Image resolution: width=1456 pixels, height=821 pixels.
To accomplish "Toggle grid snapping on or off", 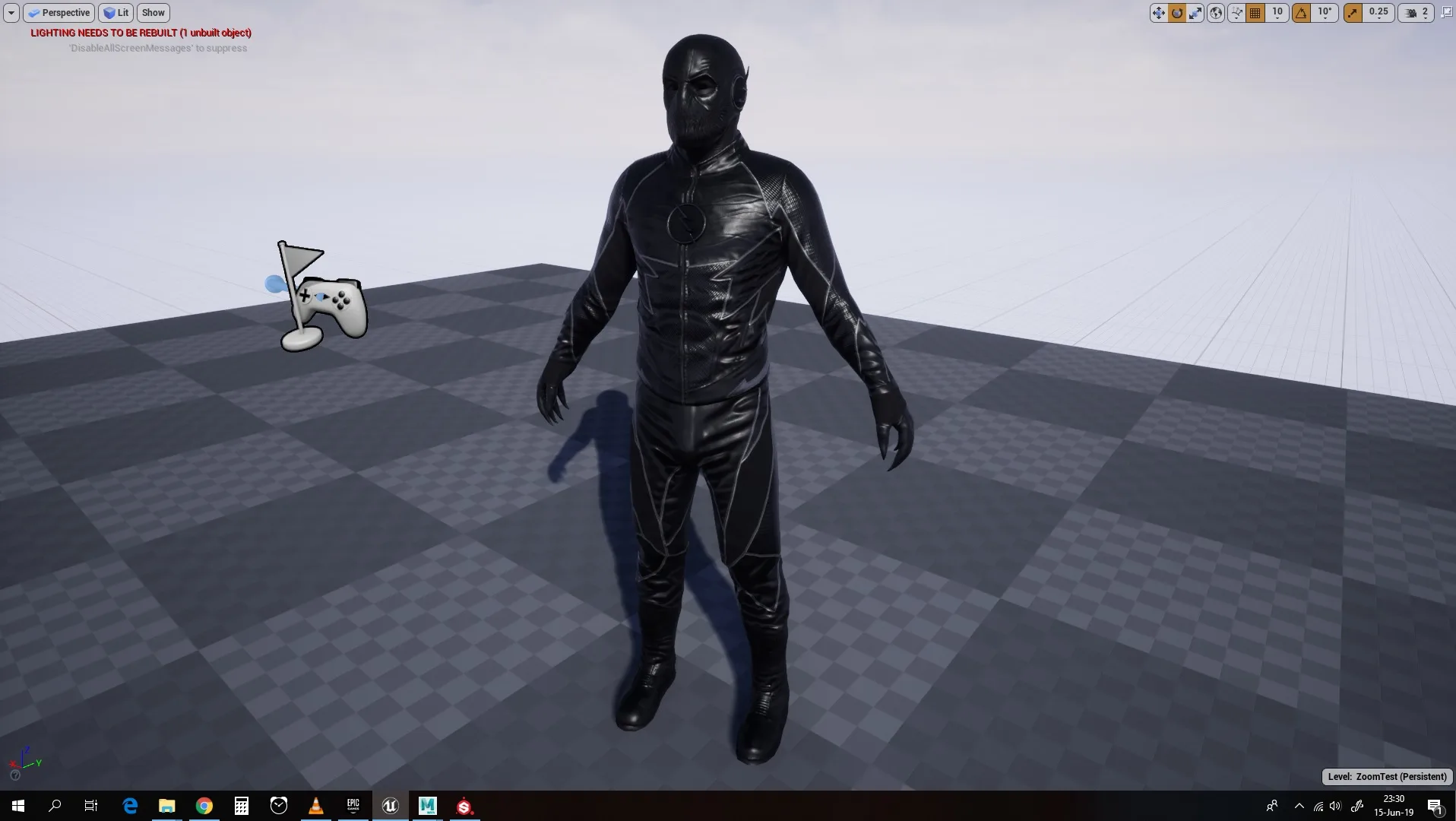I will pos(1254,13).
